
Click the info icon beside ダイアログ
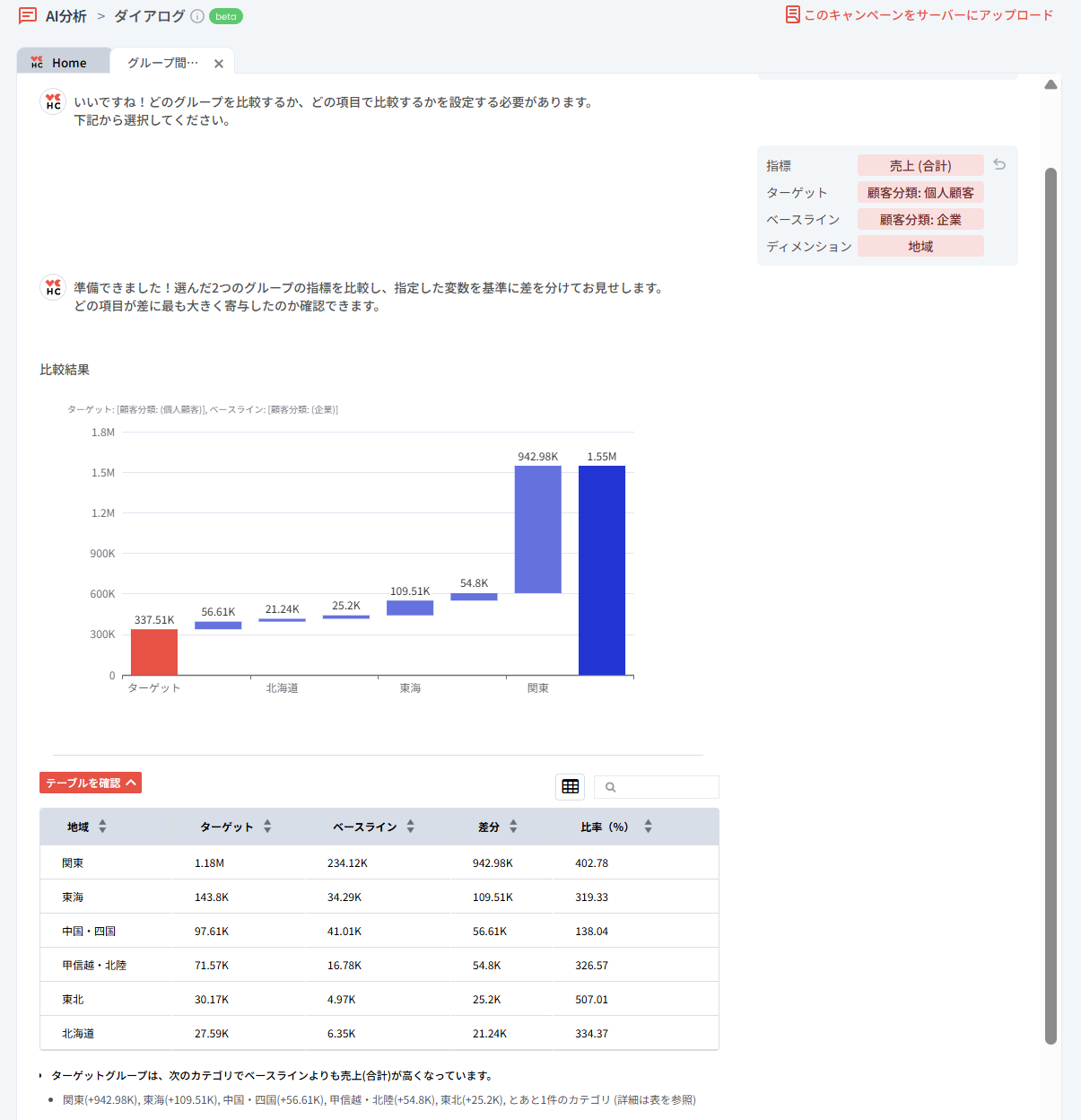(197, 16)
